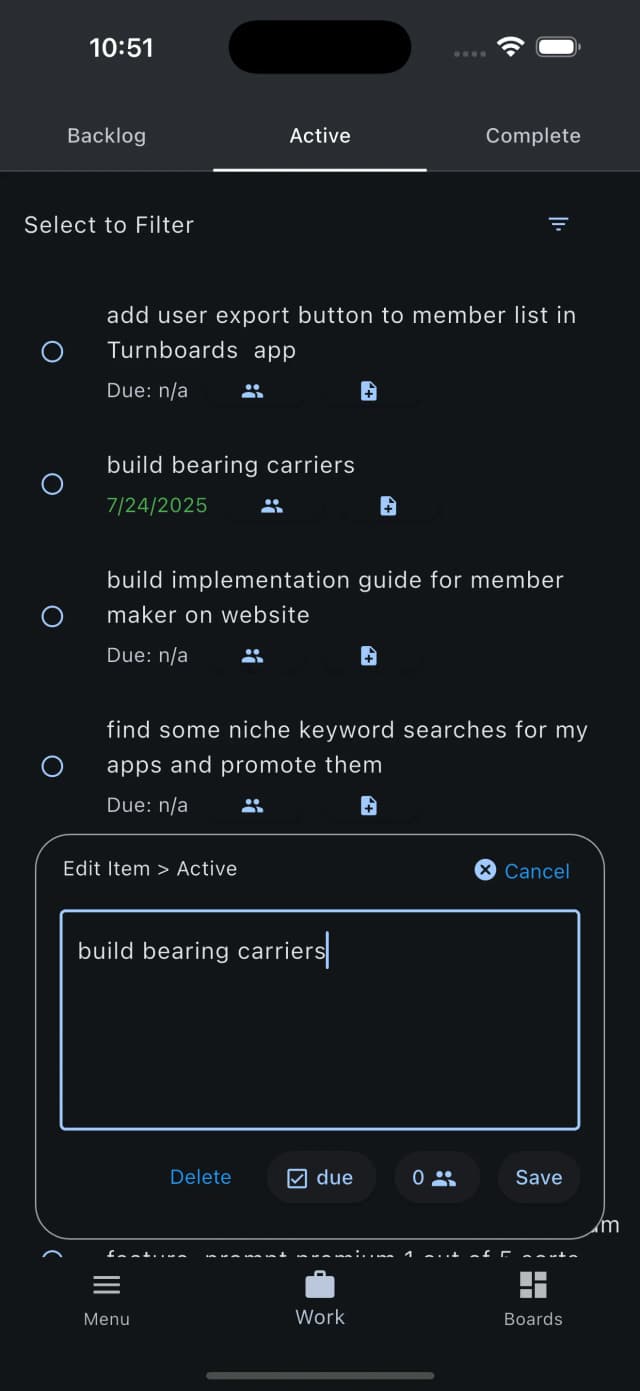640x1391 pixels.
Task: Click the members icon on niche keyword task
Action: [x=253, y=805]
